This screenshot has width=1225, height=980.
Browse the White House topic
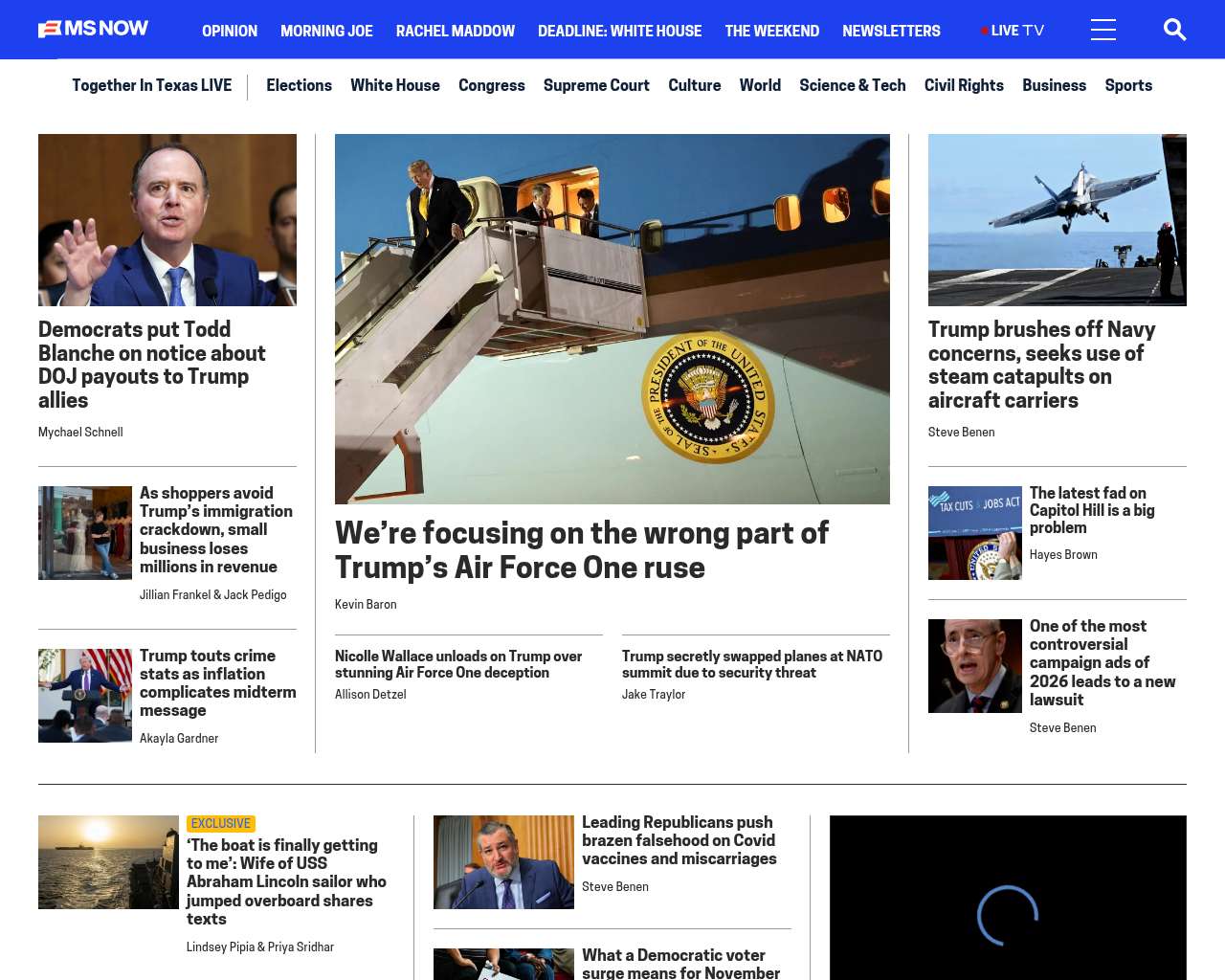coord(395,85)
